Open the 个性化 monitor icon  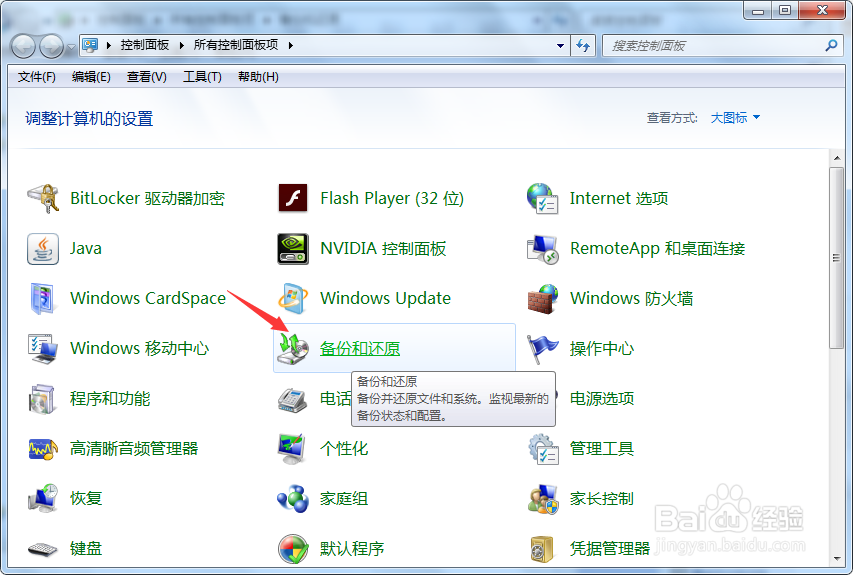pos(293,449)
